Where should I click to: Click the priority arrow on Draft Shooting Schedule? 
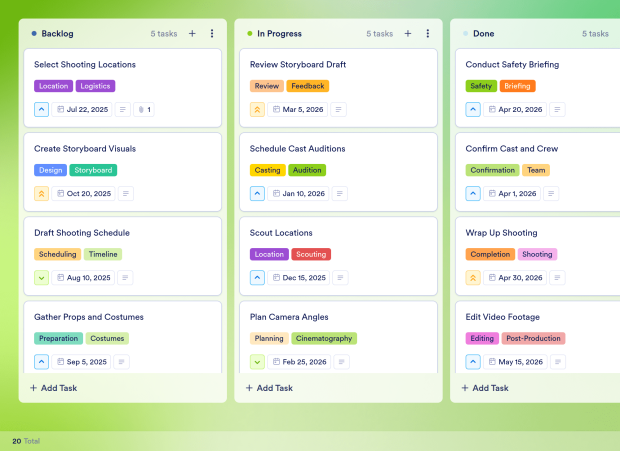(x=42, y=278)
